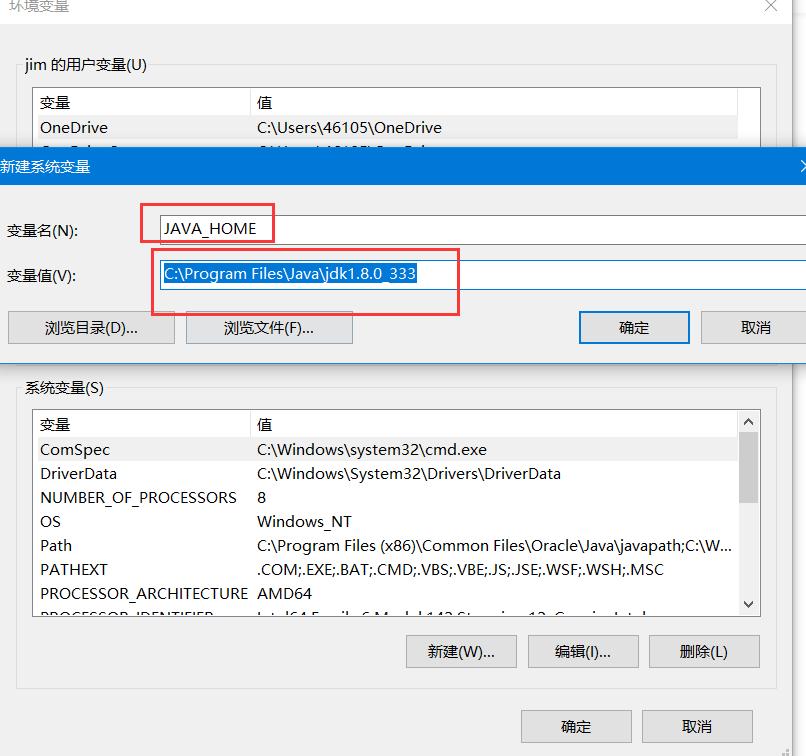Click the bottom 确定 to apply changes
Screen dimensions: 806x756
click(576, 726)
